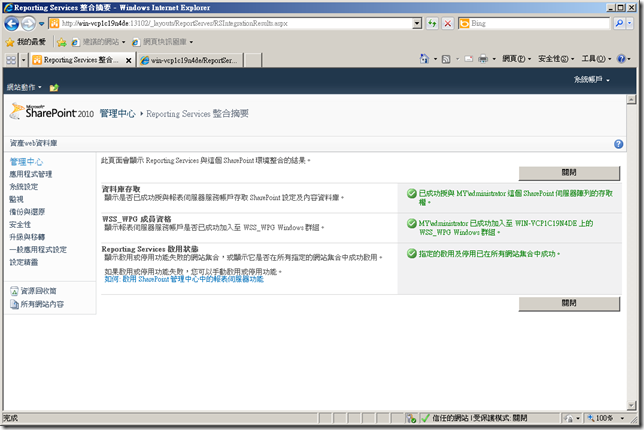
Task: Click the IE Help question mark icon
Action: (621, 59)
